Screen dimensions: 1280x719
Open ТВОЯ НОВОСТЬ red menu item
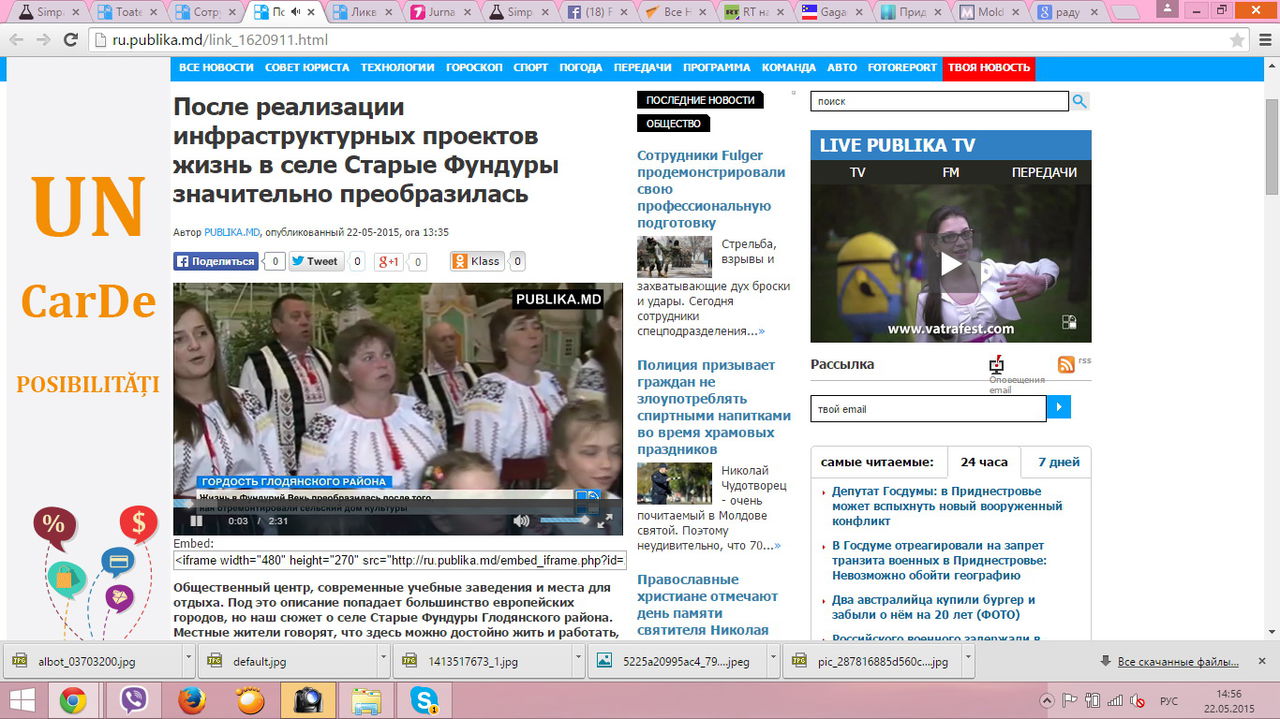click(x=989, y=68)
